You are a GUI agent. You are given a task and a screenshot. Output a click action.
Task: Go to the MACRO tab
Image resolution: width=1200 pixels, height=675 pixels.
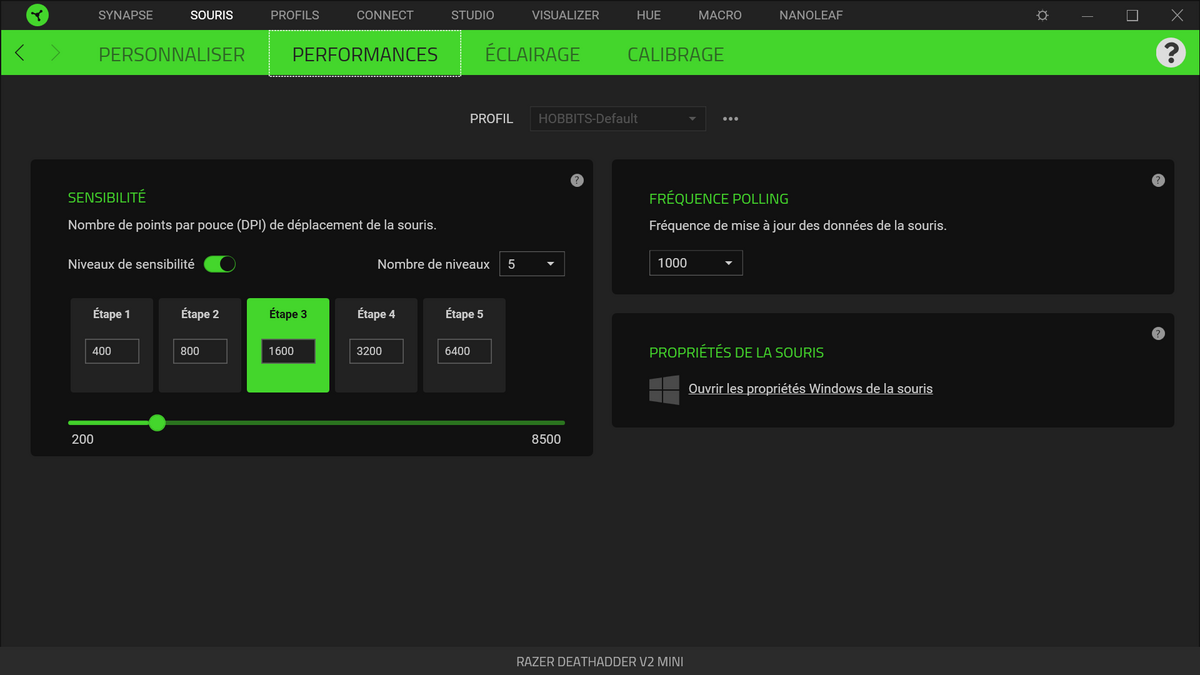pos(720,15)
